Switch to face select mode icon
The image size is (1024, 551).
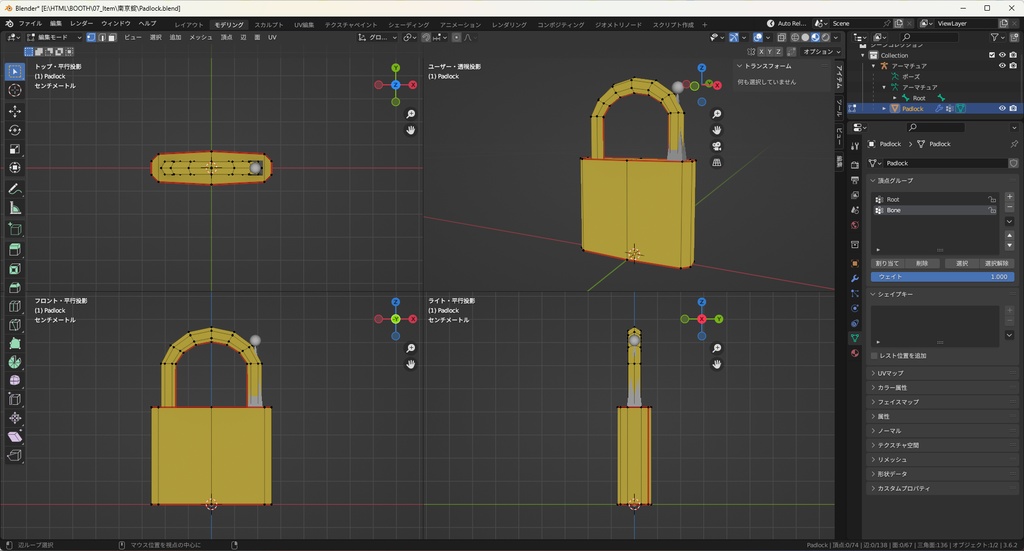pyautogui.click(x=111, y=37)
